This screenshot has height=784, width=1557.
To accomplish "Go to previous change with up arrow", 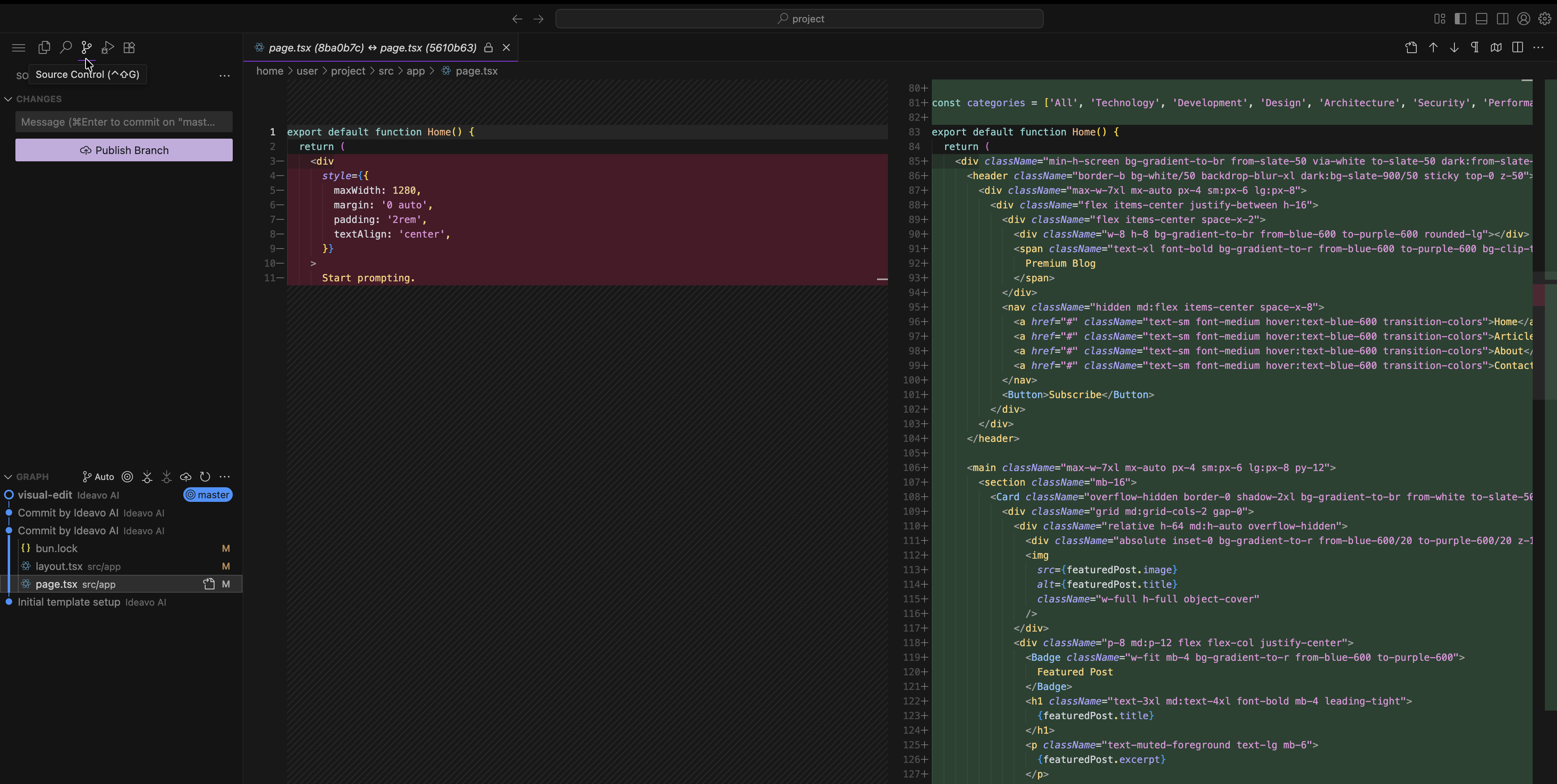I will click(1433, 47).
